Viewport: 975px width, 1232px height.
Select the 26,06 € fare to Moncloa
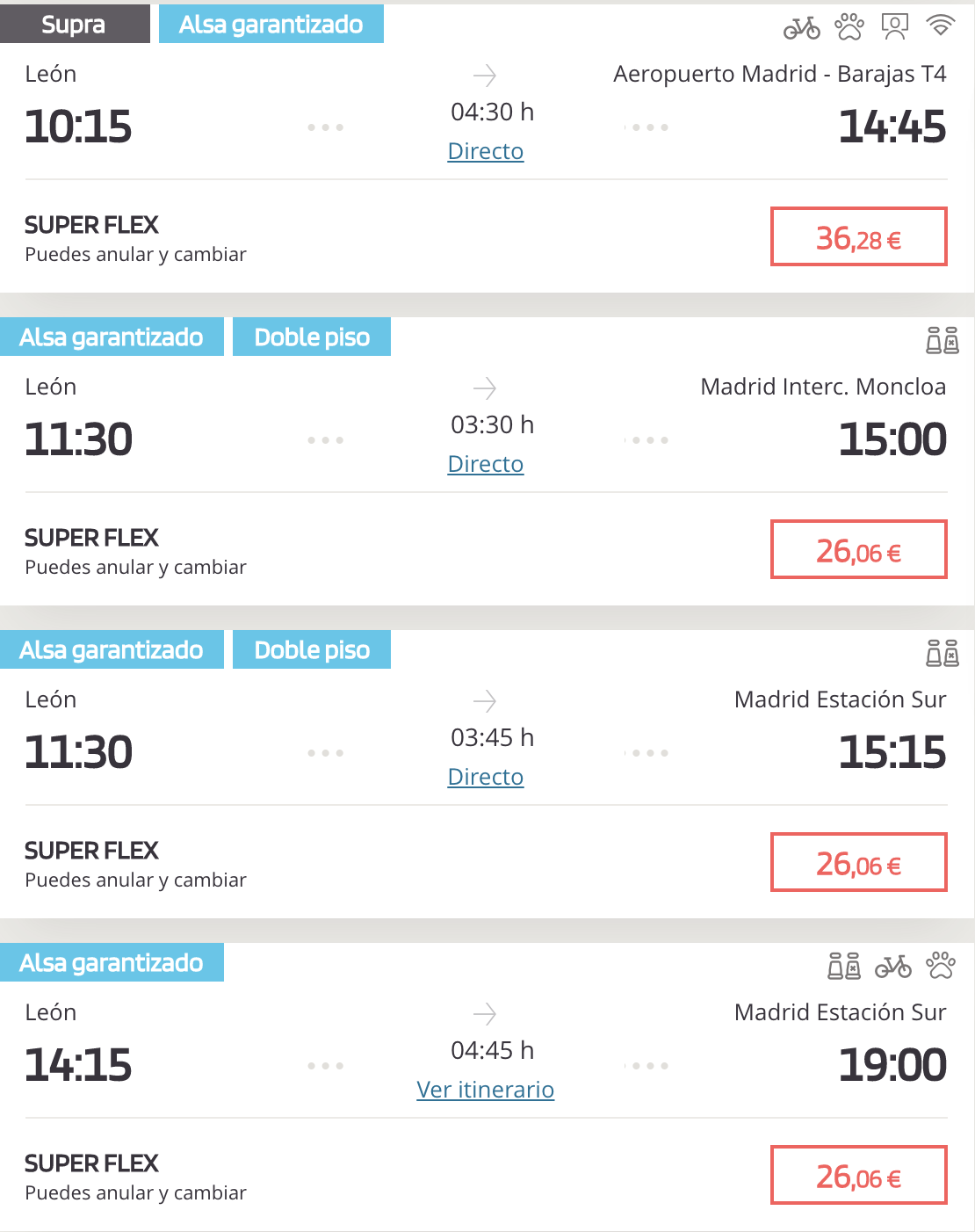(858, 550)
